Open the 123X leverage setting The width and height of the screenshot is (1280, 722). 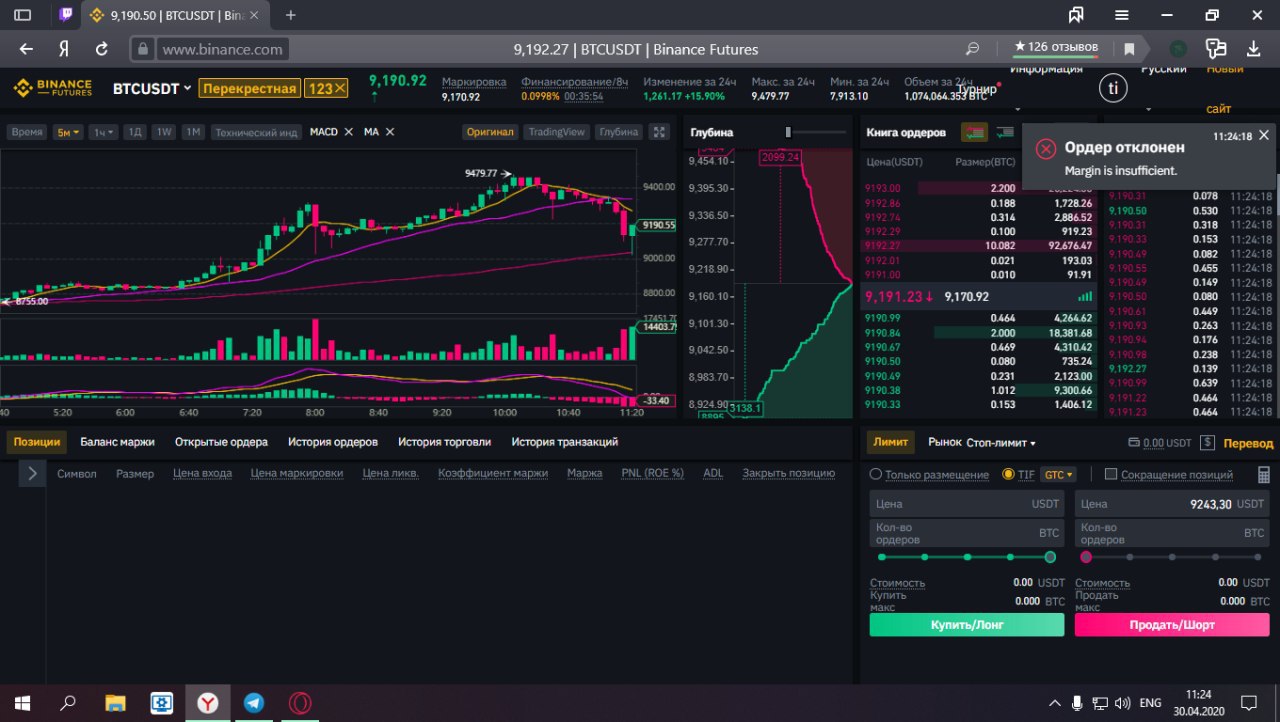point(327,88)
